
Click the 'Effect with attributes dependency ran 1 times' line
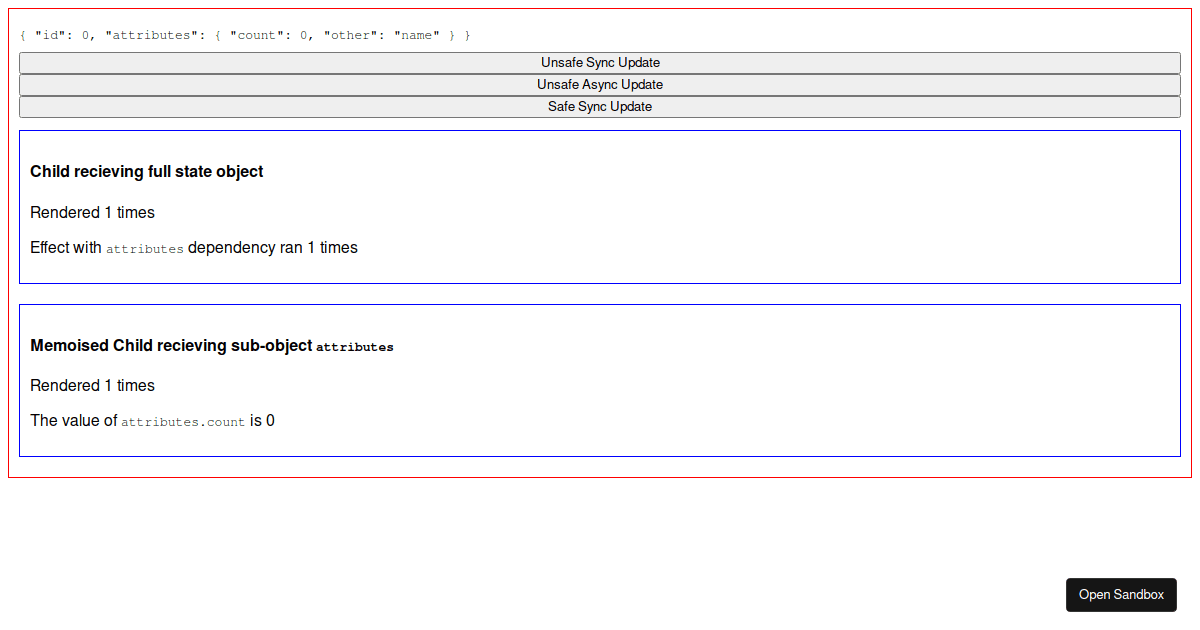(194, 248)
